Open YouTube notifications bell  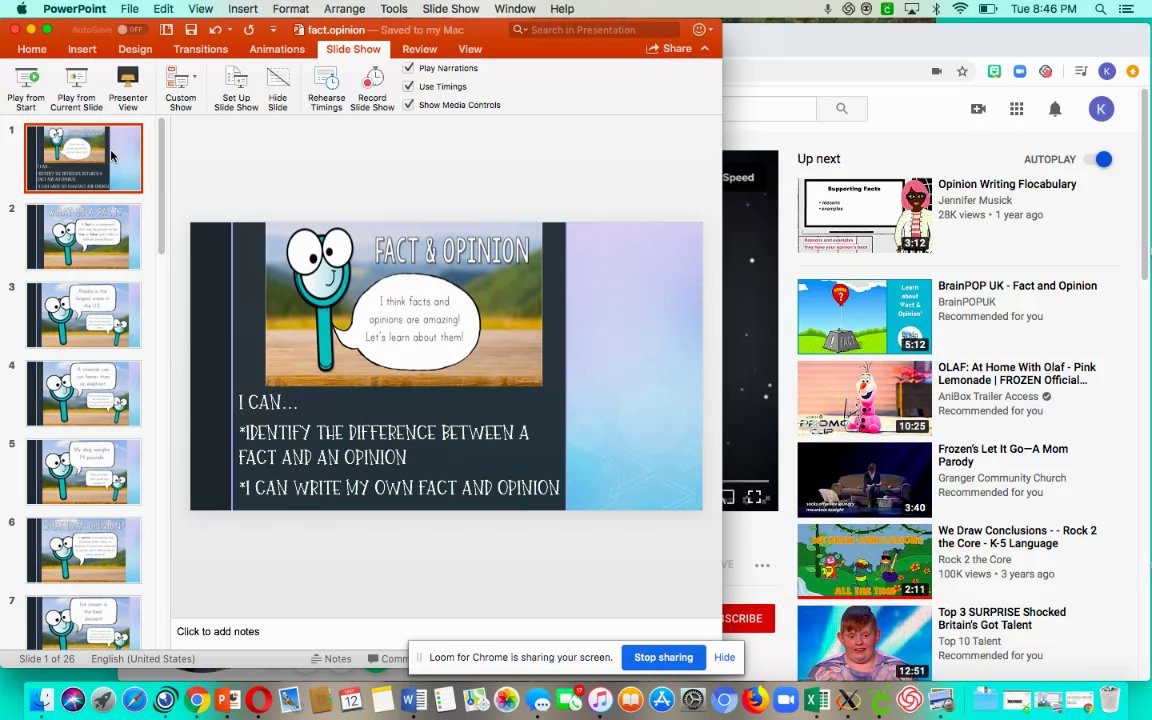pyautogui.click(x=1055, y=109)
